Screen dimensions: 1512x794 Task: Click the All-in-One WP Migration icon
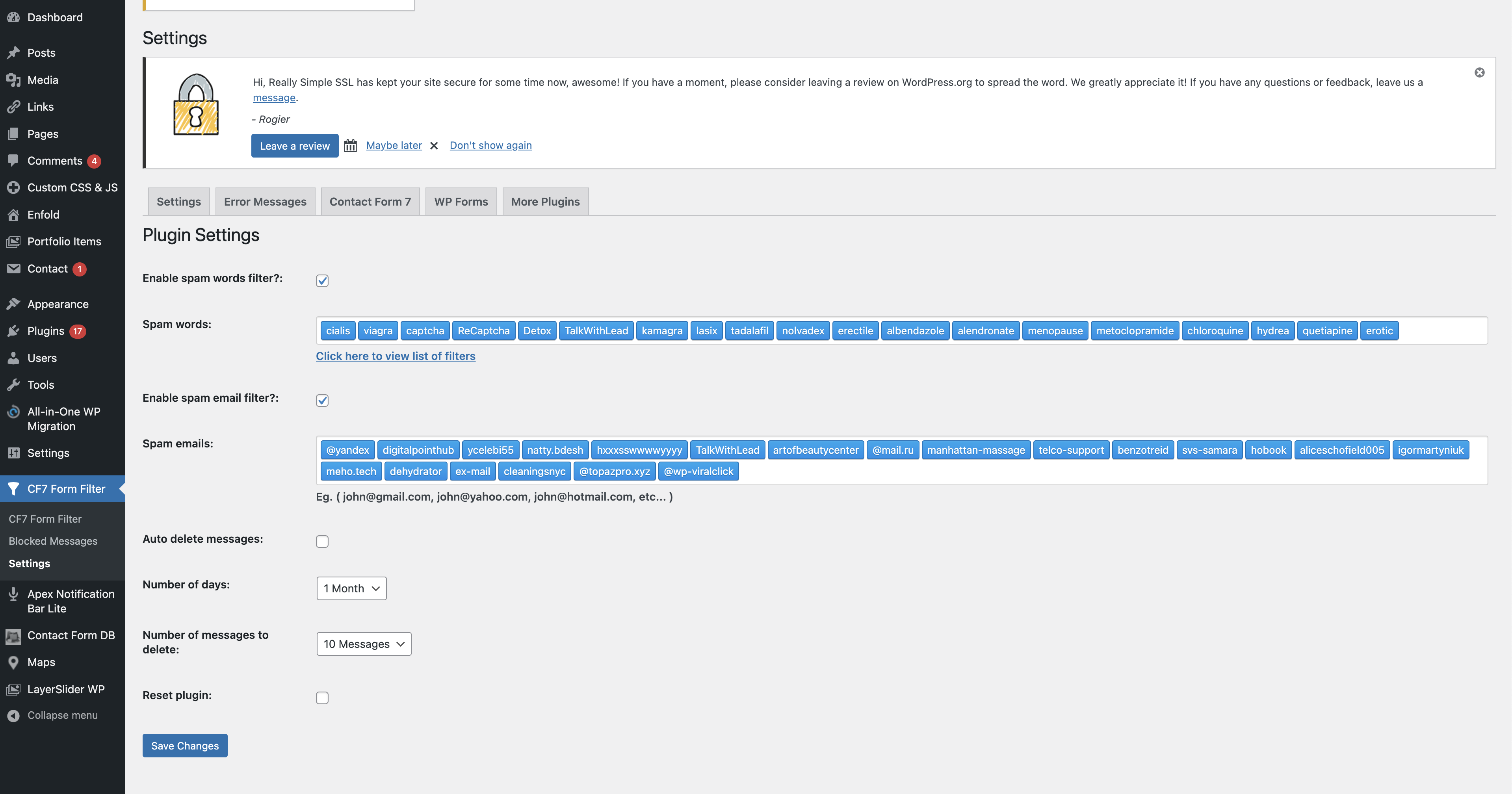click(x=13, y=412)
